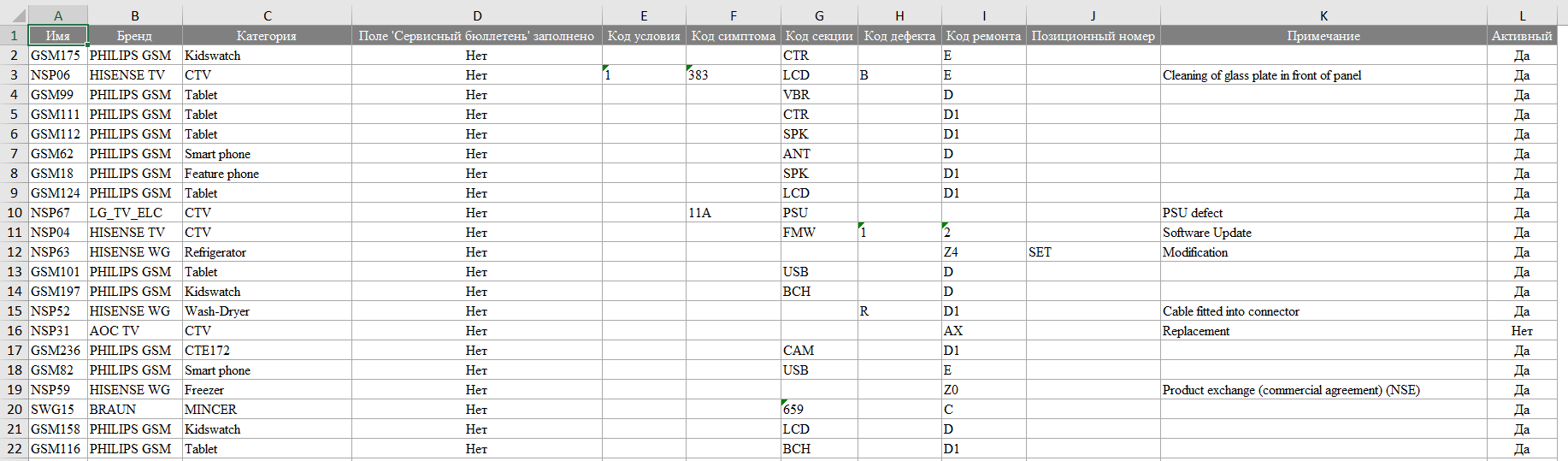Screen dimensions: 1568x461
Task: Select row 22 header
Action: (x=14, y=448)
